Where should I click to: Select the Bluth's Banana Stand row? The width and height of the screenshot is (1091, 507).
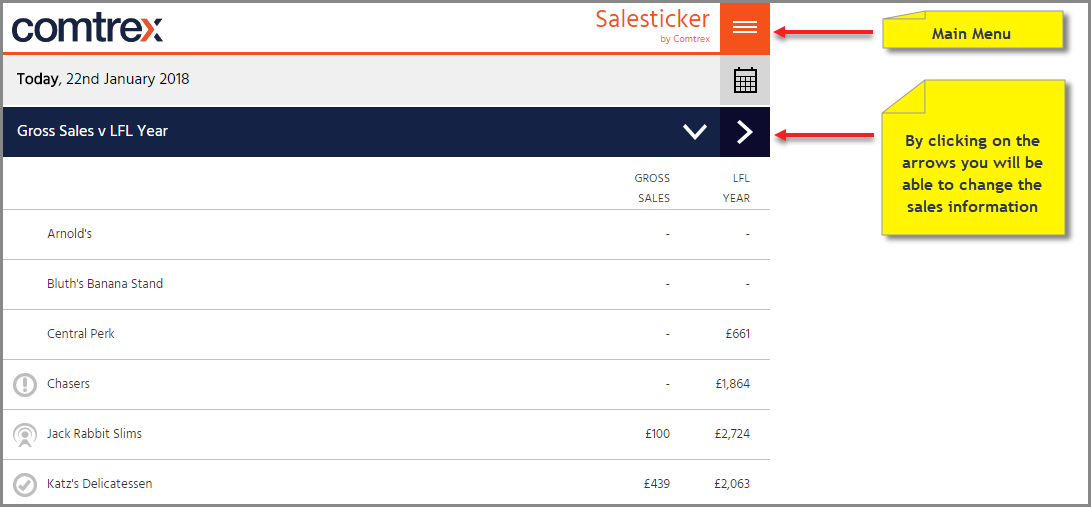click(386, 284)
